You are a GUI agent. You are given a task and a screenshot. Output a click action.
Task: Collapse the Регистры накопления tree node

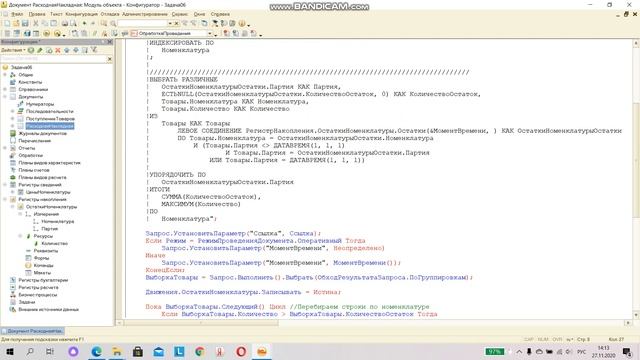(x=5, y=200)
